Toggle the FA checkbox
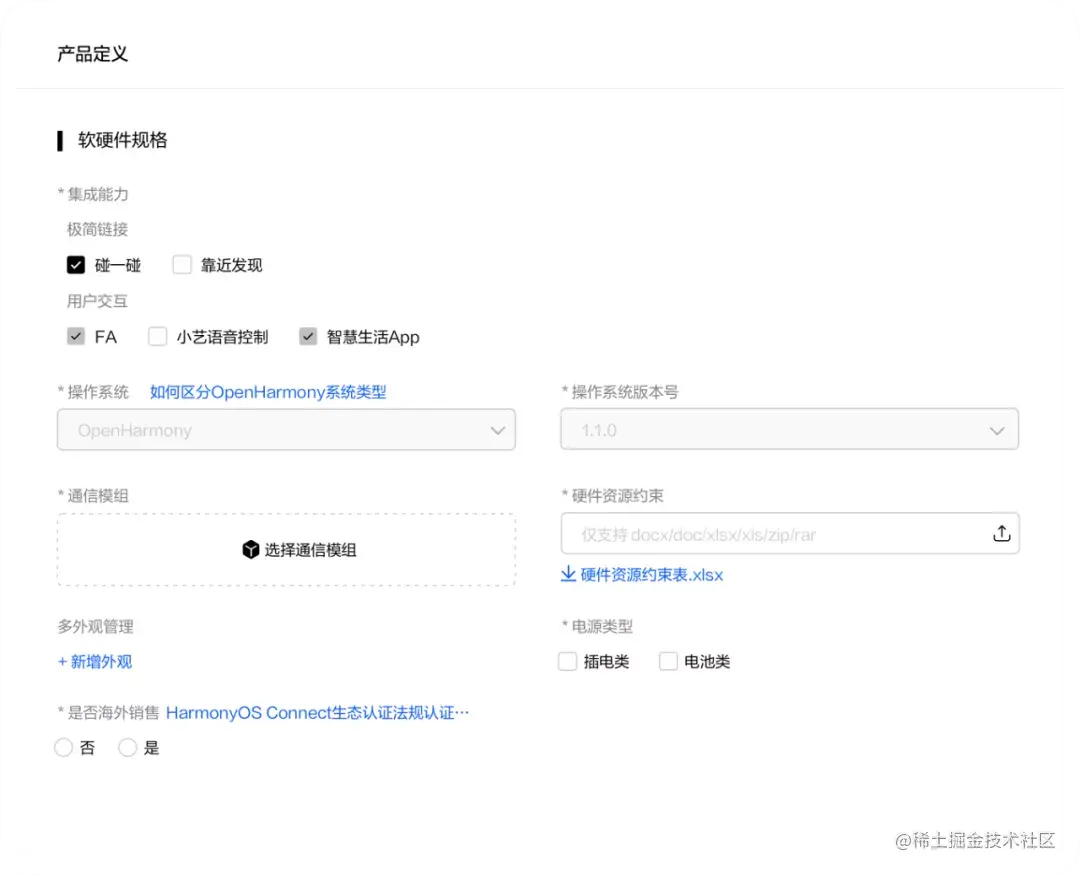This screenshot has width=1080, height=875. point(76,337)
